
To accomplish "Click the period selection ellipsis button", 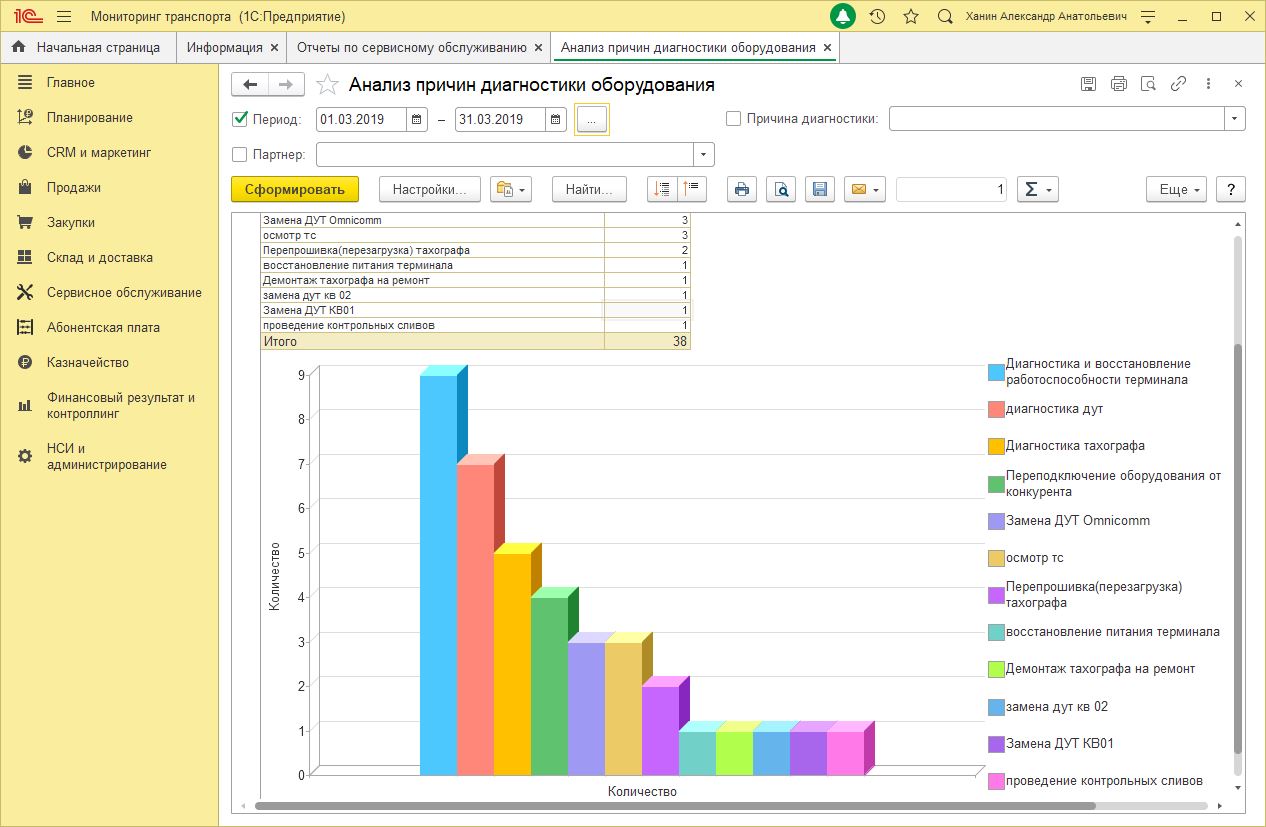I will [x=592, y=119].
